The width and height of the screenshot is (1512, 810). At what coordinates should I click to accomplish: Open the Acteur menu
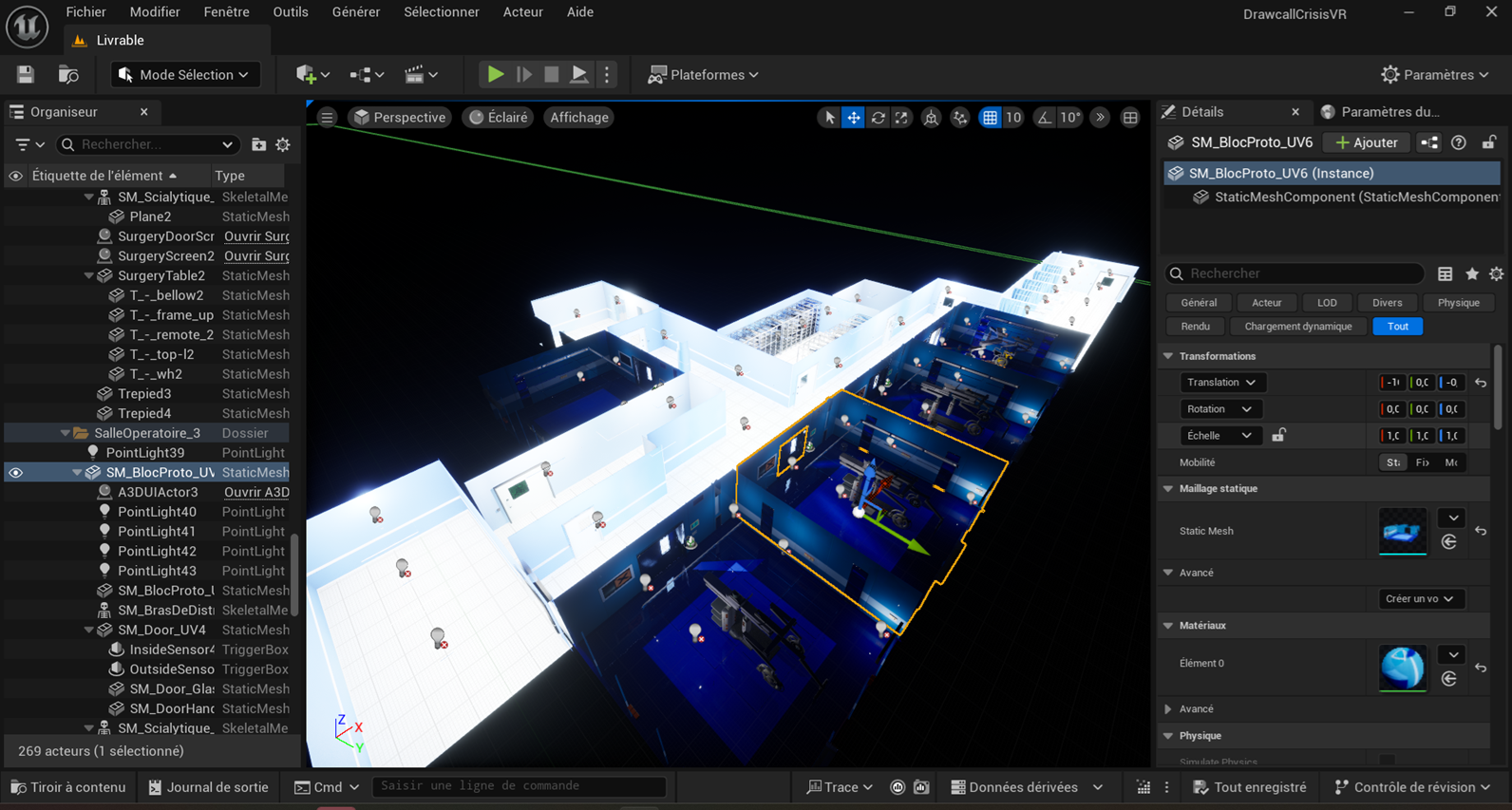click(x=522, y=12)
